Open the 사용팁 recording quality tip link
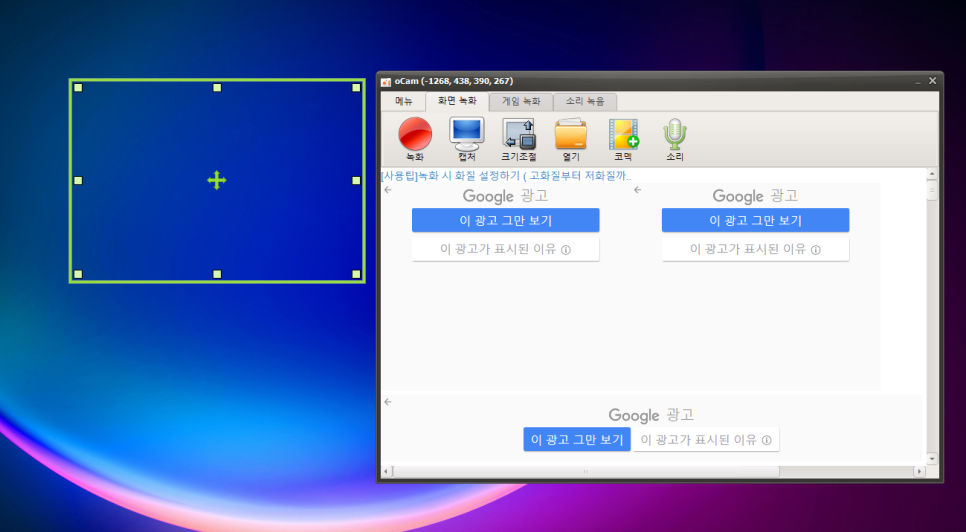 coord(506,175)
